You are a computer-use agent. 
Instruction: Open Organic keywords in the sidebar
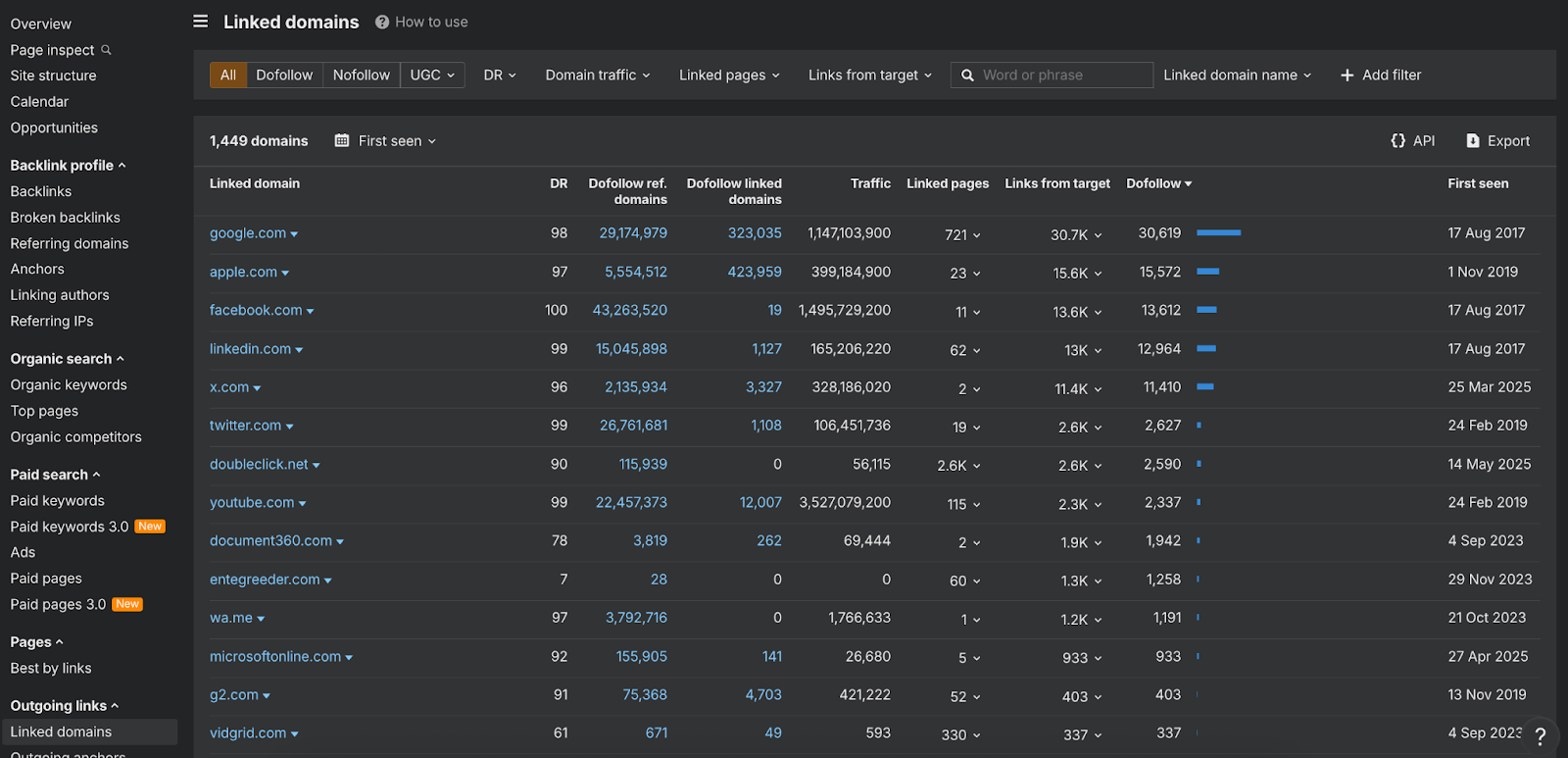pyautogui.click(x=69, y=385)
